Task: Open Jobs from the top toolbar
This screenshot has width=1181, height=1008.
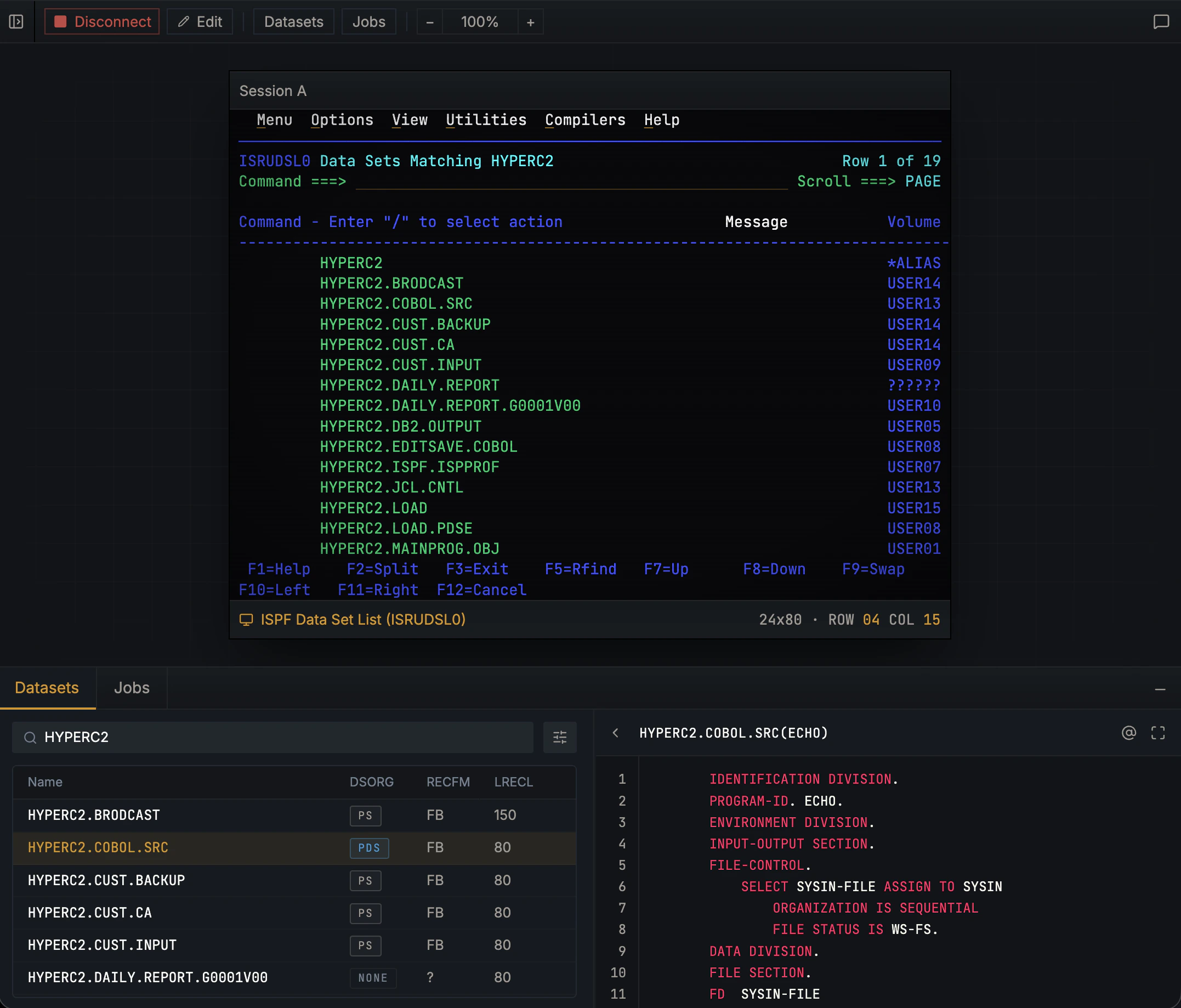Action: (x=369, y=22)
